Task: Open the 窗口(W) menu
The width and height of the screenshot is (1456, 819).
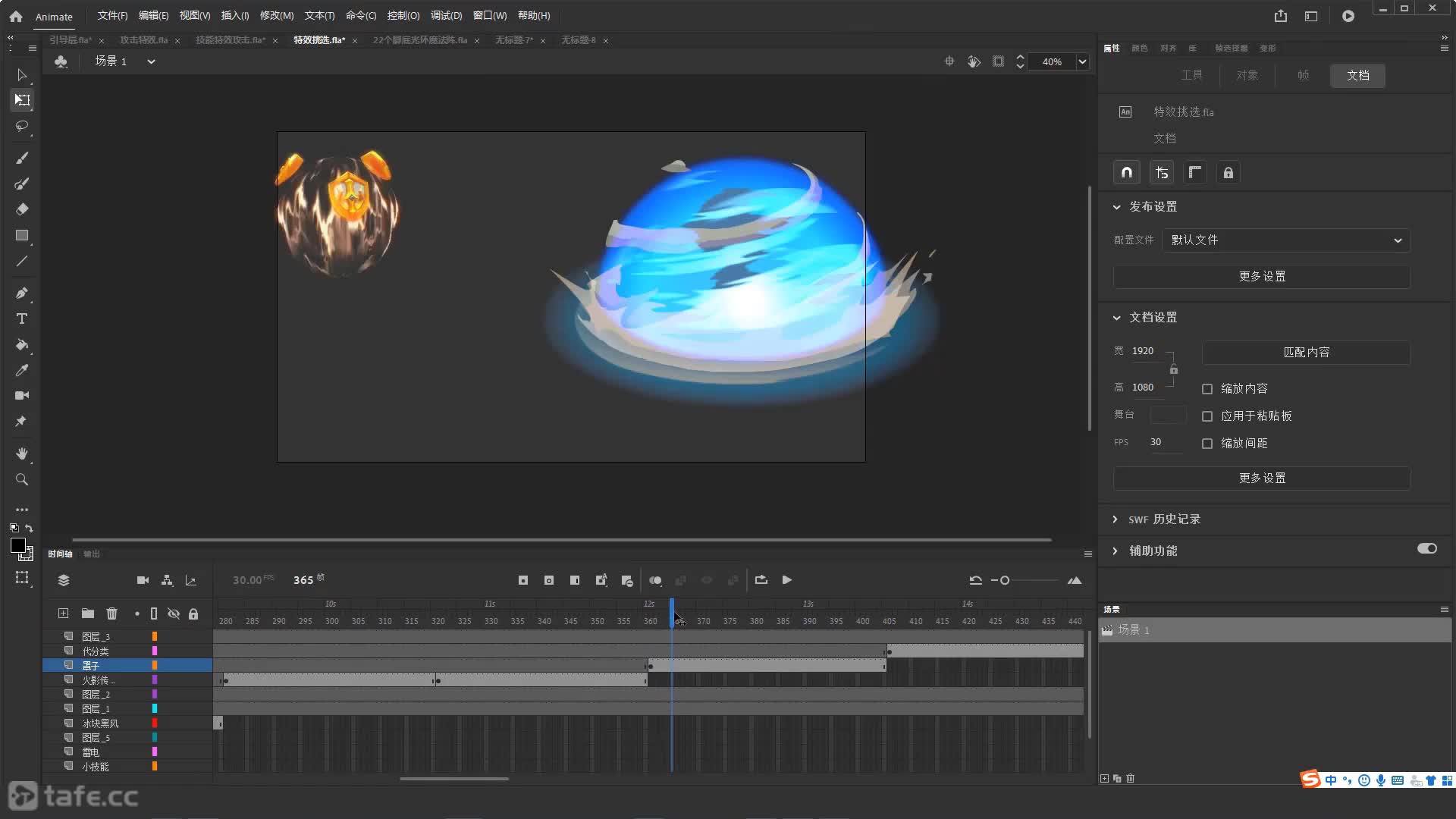Action: (489, 16)
